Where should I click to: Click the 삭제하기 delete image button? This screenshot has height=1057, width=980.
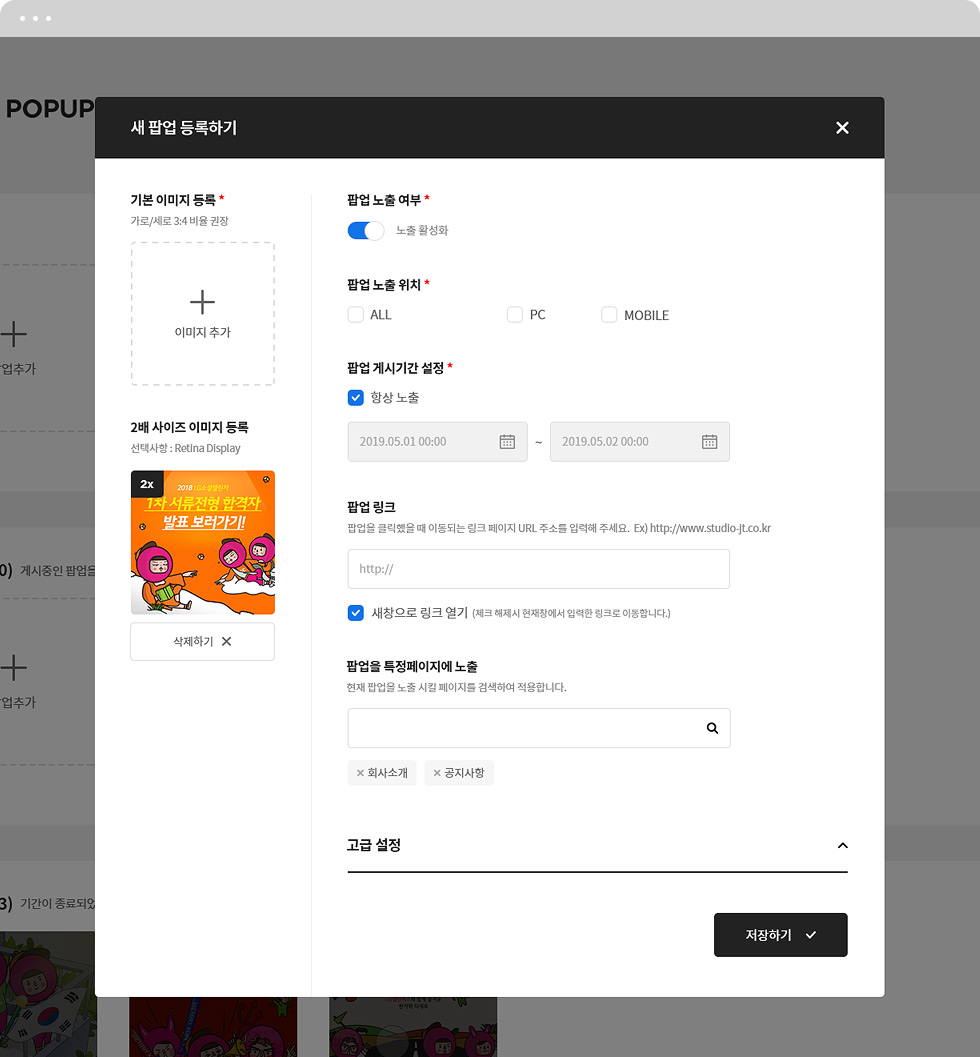pyautogui.click(x=202, y=641)
